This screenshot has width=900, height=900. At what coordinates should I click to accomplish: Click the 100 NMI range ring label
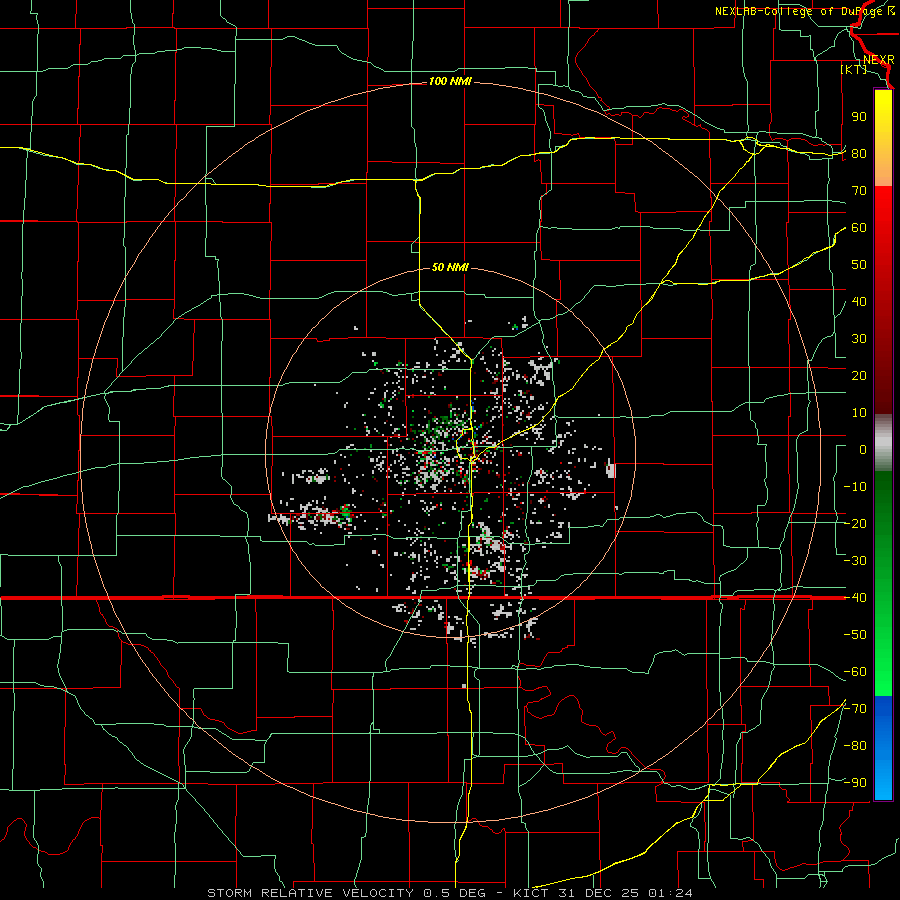pos(450,82)
